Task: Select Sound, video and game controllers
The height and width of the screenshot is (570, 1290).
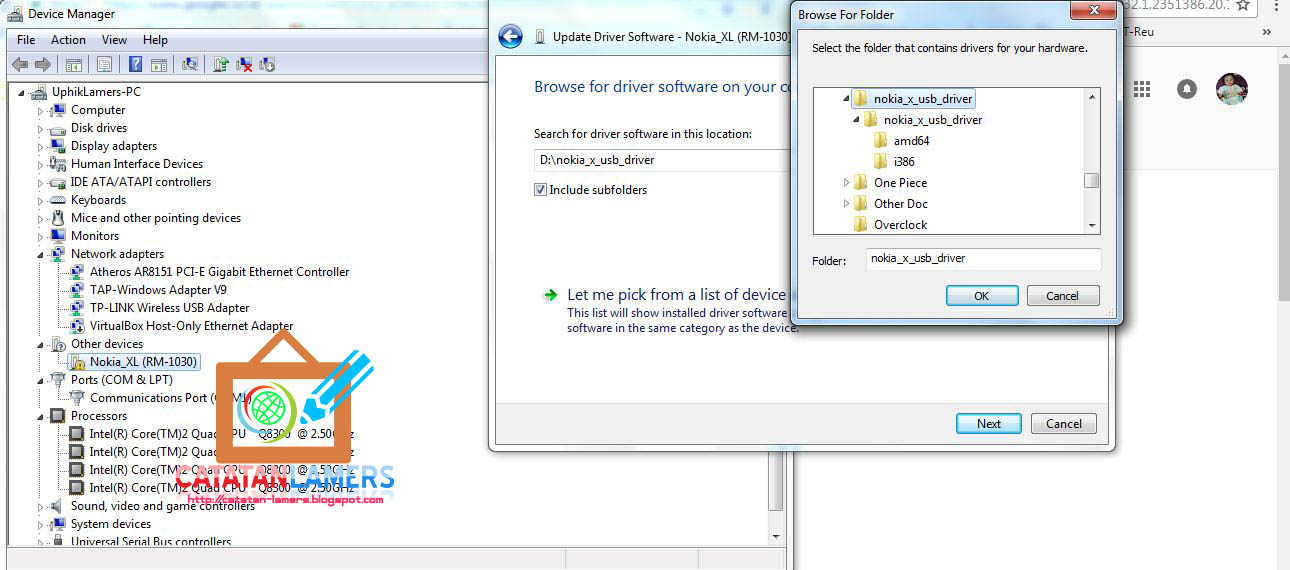Action: click(x=163, y=506)
